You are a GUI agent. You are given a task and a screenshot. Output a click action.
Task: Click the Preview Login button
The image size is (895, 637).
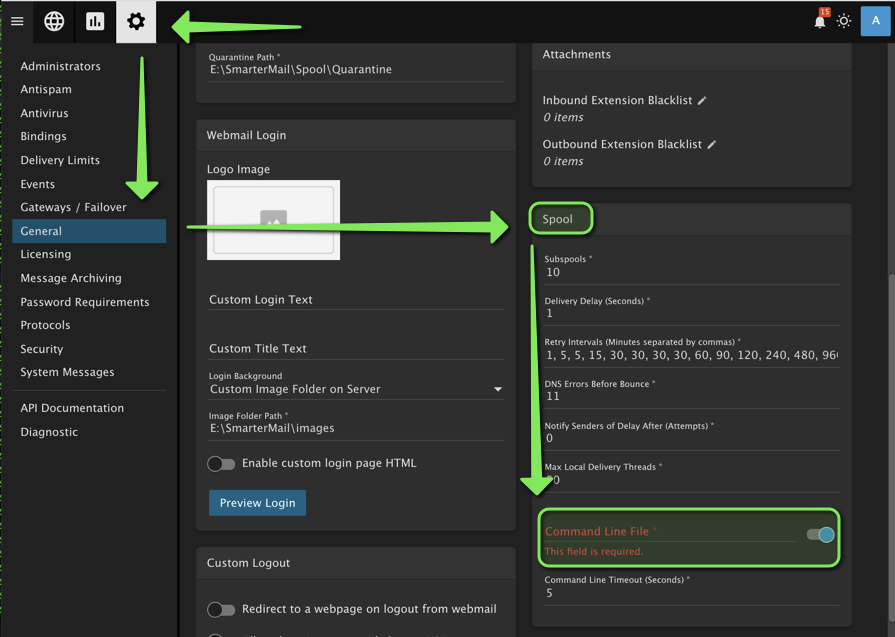257,502
